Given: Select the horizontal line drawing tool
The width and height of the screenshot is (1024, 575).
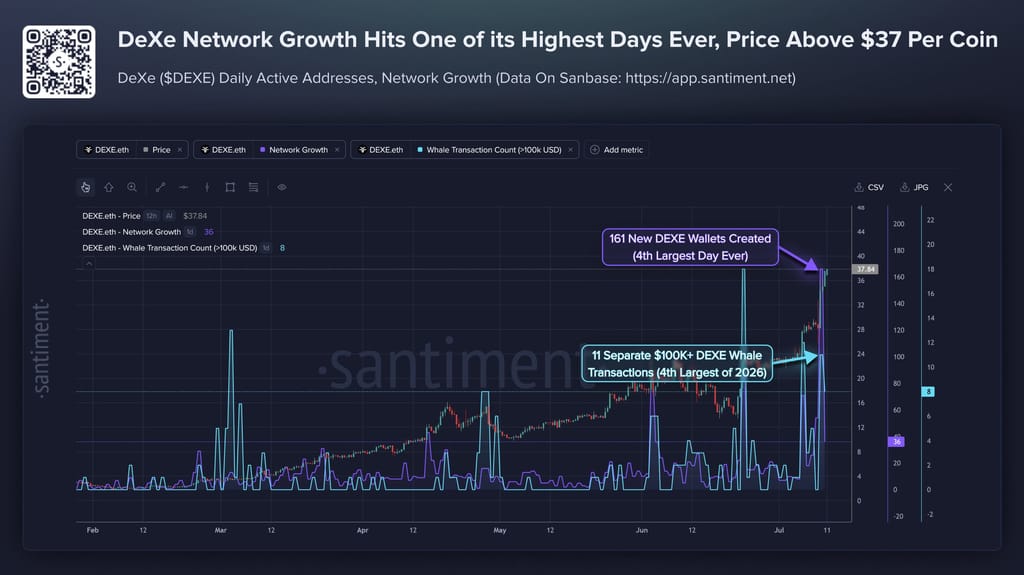Looking at the screenshot, I should pos(184,188).
